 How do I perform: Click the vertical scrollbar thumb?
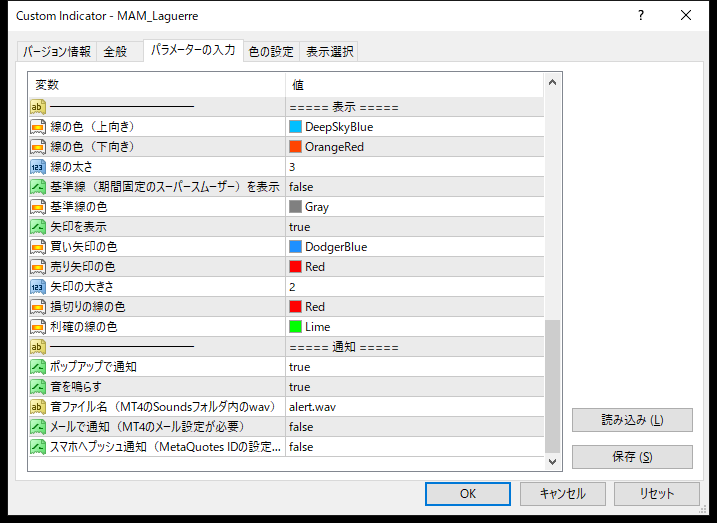[552, 386]
